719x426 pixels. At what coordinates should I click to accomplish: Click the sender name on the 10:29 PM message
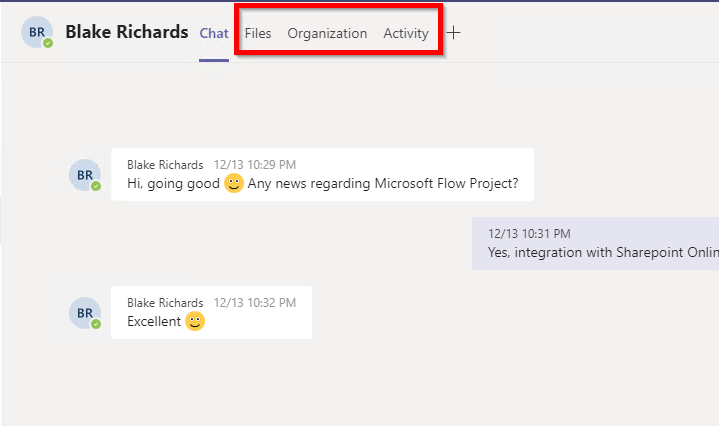165,164
